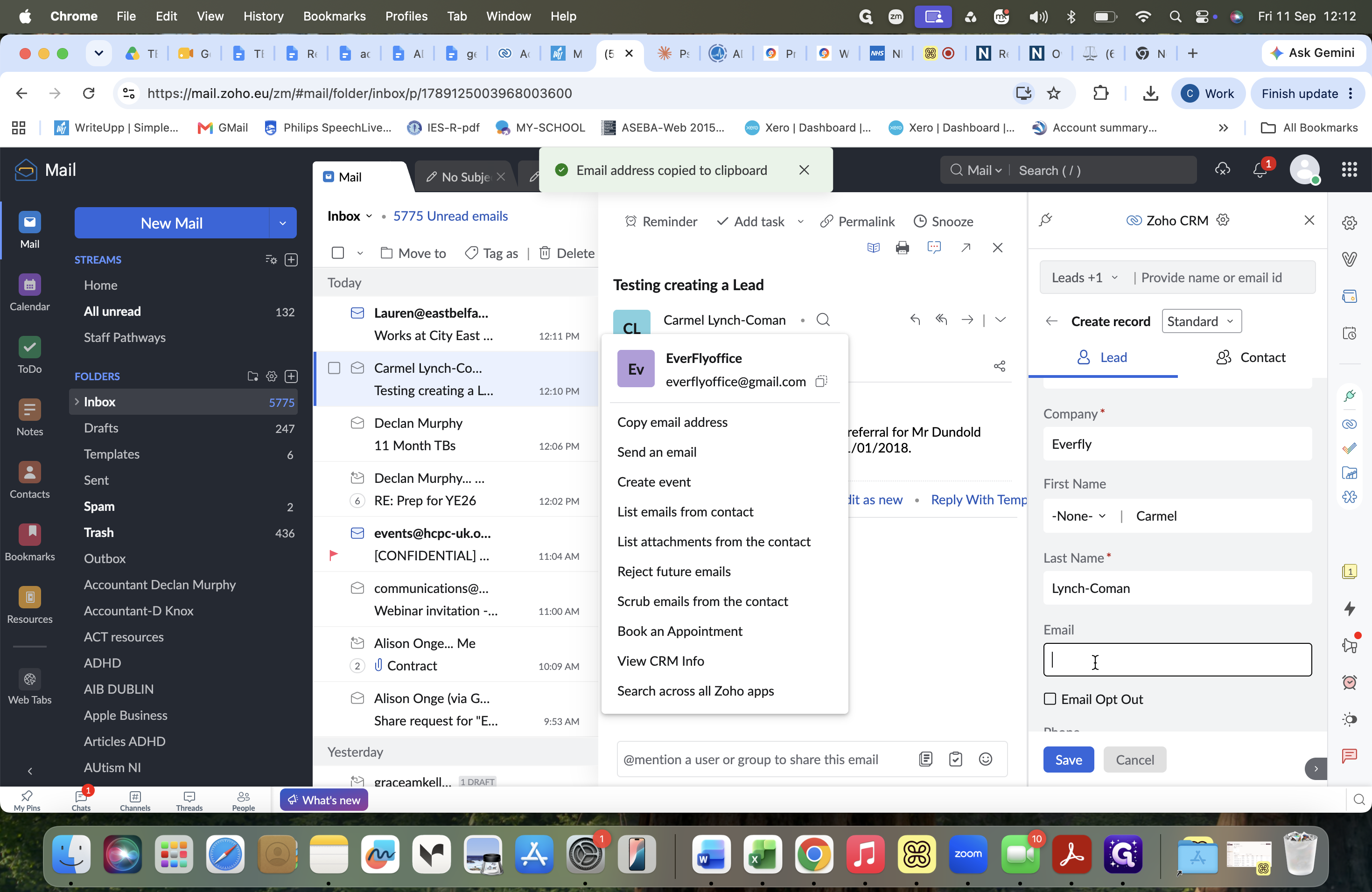Choose Send an email menu item

(x=657, y=452)
